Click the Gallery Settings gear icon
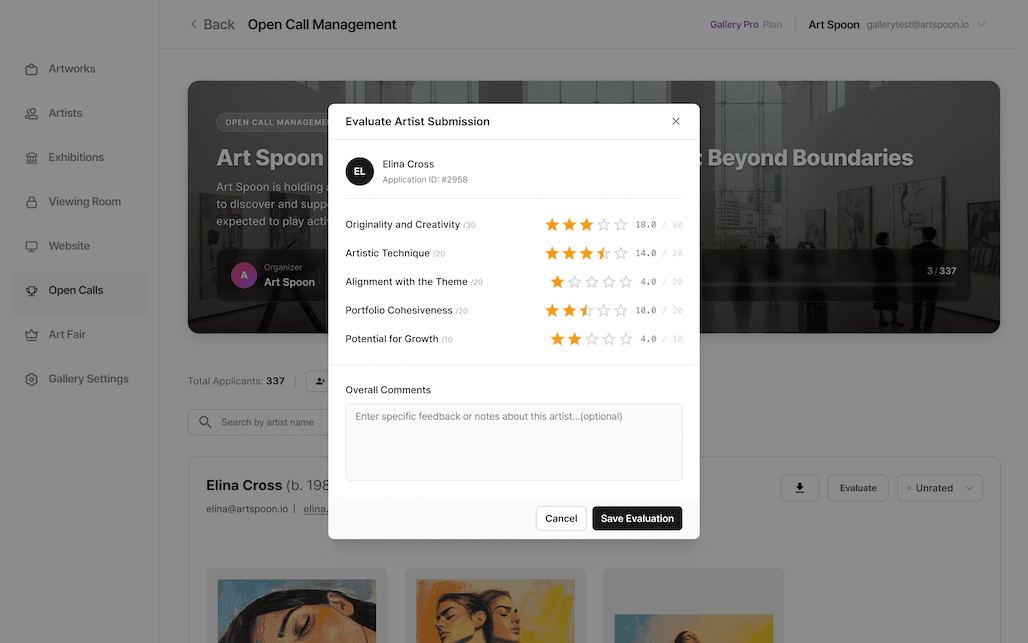The image size is (1028, 643). tap(31, 379)
